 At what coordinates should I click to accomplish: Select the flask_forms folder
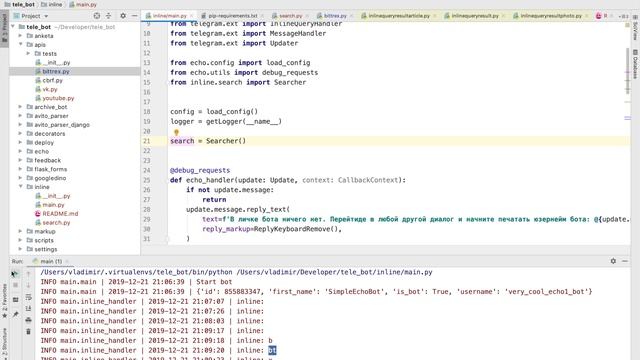point(50,169)
